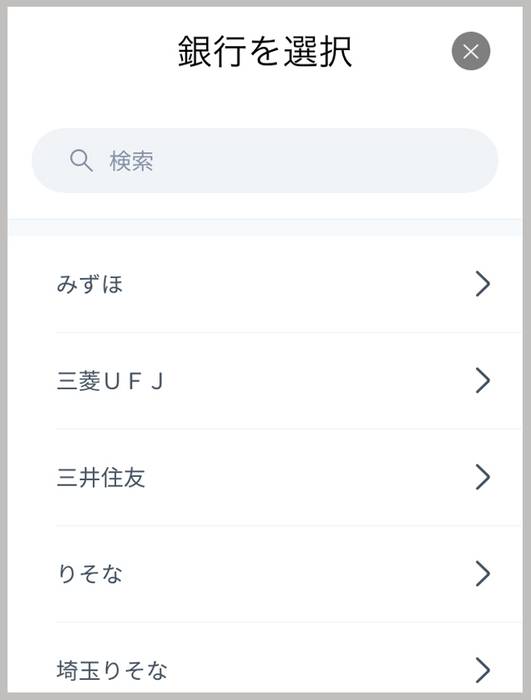Screen dimensions: 531x700
Task: Open the right arrow beside りそな
Action: [483, 573]
